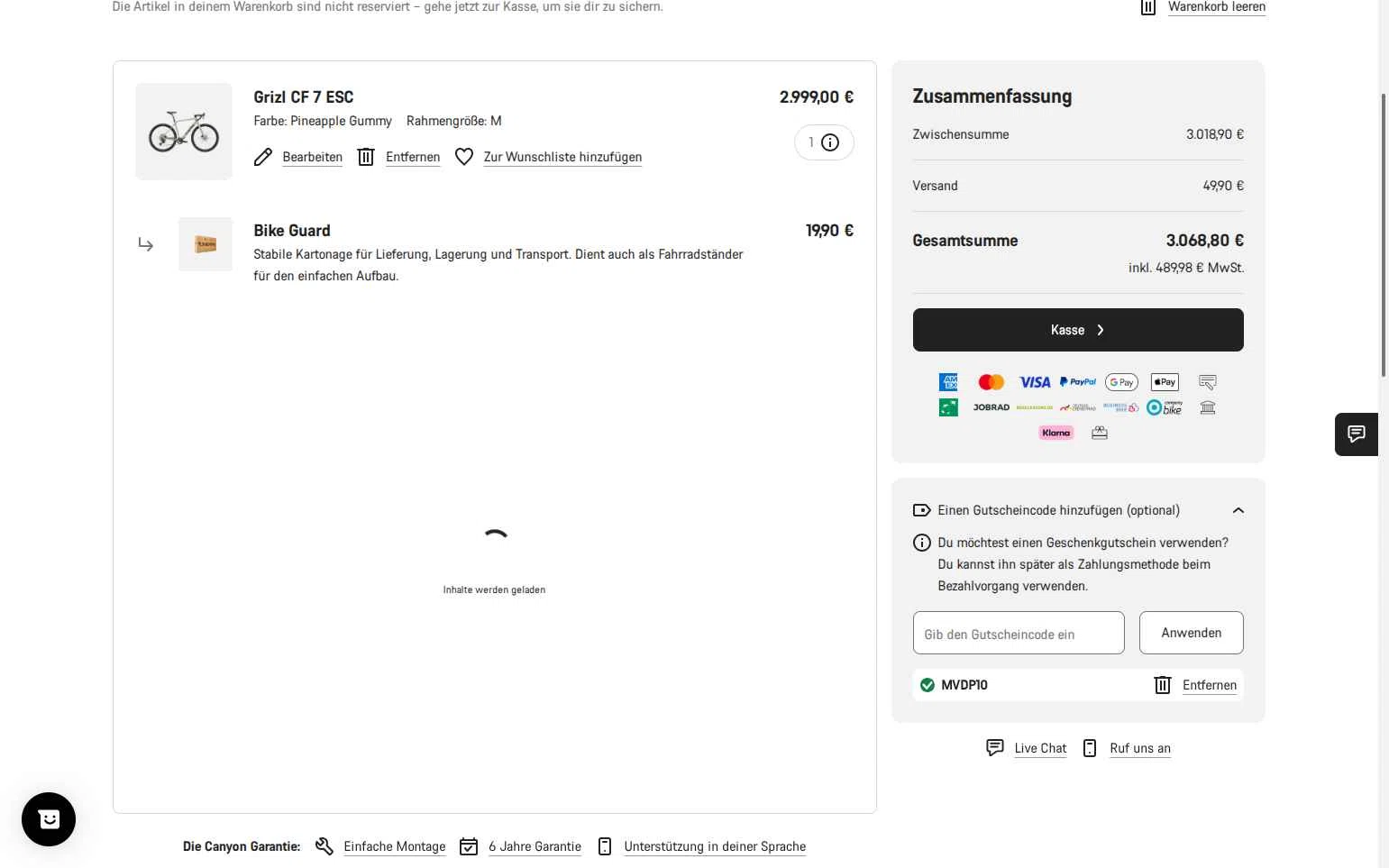Screen dimensions: 1389x868
Task: Click the Bike Guard box thumbnail
Action: (x=206, y=244)
